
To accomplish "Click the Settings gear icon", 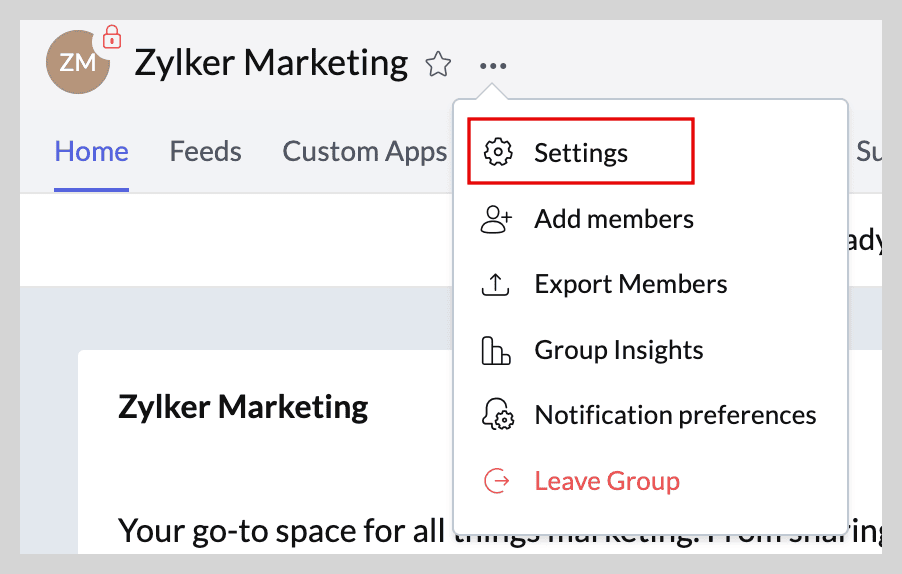I will coord(497,153).
